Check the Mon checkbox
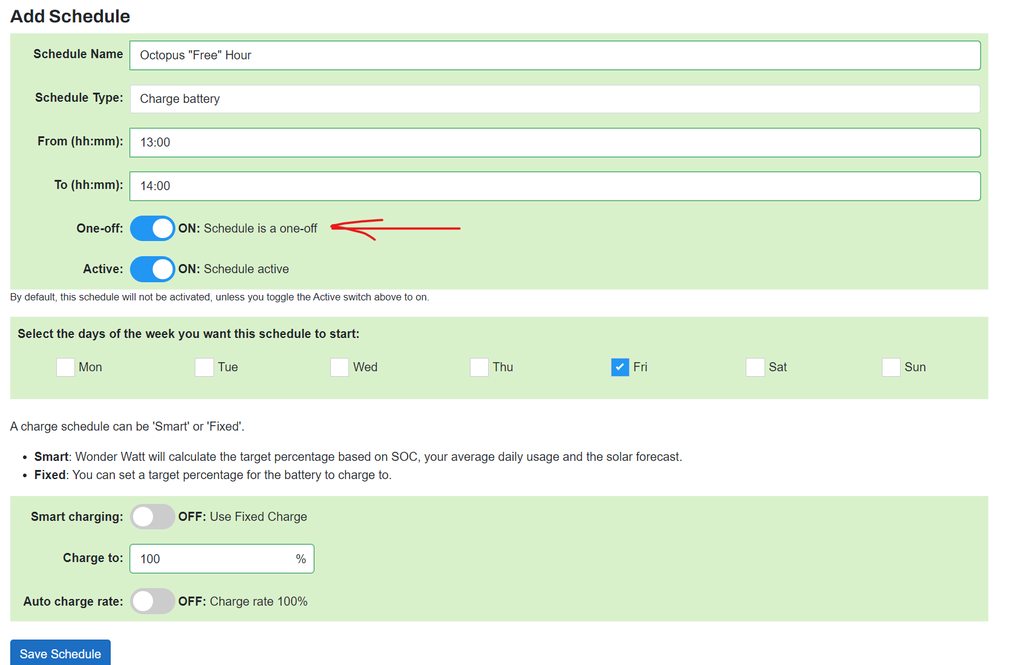The height and width of the screenshot is (665, 1024). 66,367
